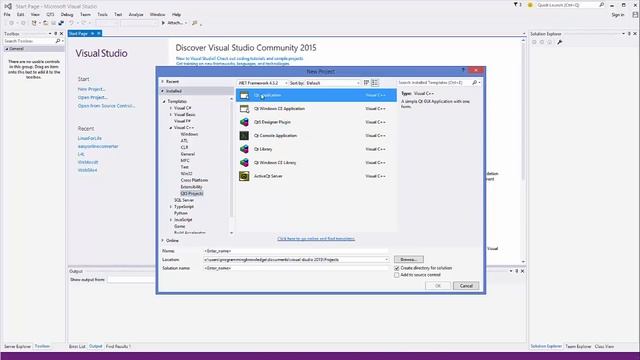Click the Cancel button
Viewport: 640px width, 360px height.
466,286
